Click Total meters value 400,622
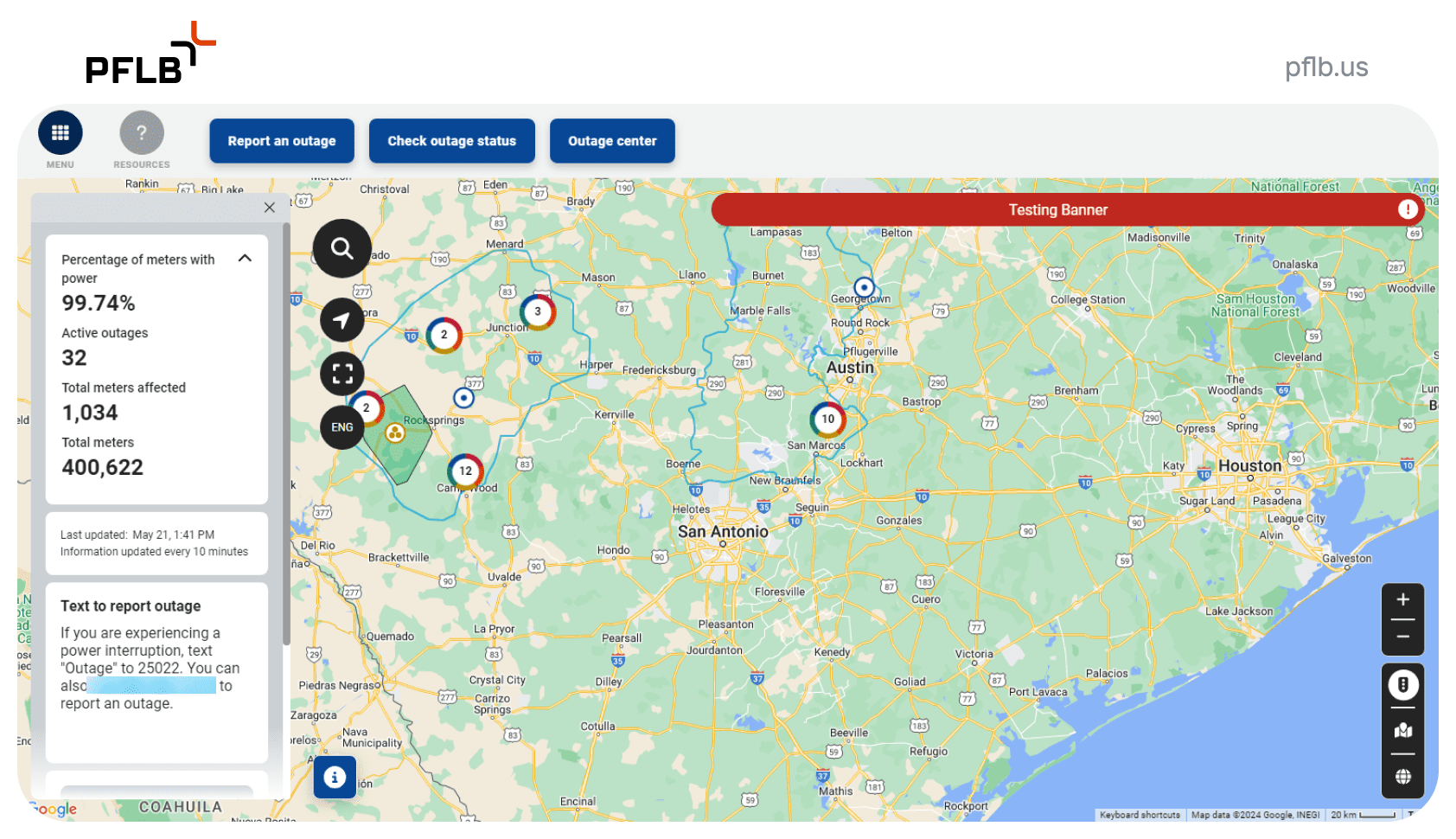Viewport: 1456px width, 839px height. coord(103,467)
